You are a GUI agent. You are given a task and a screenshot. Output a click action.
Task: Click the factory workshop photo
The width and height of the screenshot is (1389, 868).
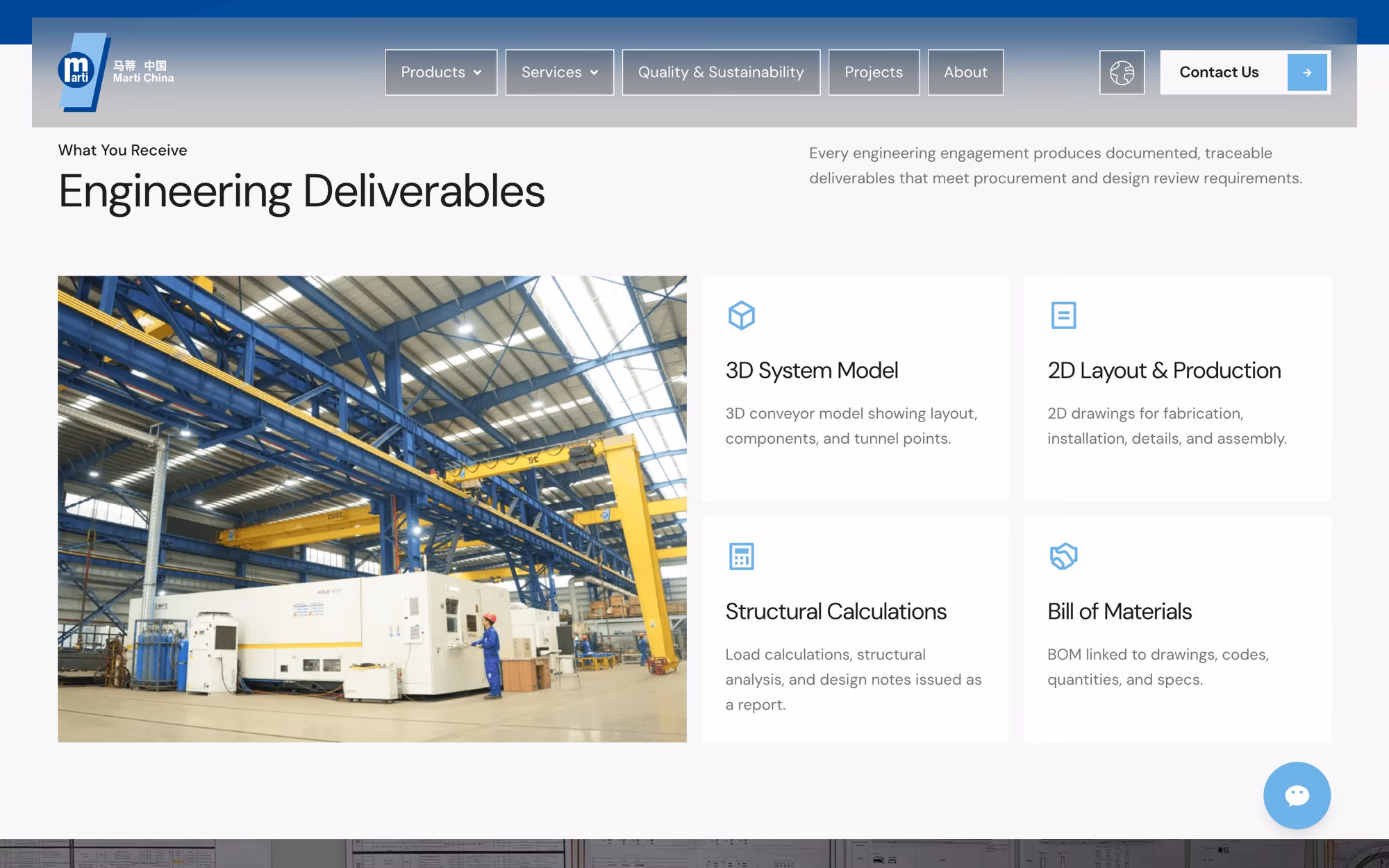(x=372, y=509)
